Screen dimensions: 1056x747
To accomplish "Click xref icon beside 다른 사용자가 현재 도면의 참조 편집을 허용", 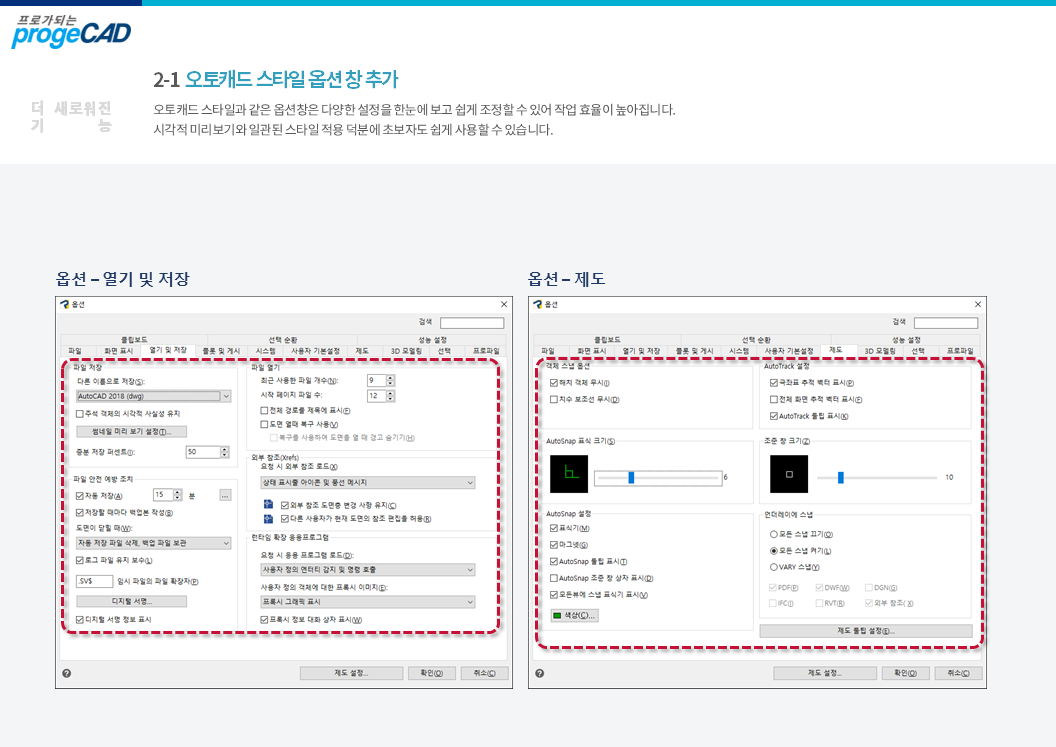I will point(268,518).
